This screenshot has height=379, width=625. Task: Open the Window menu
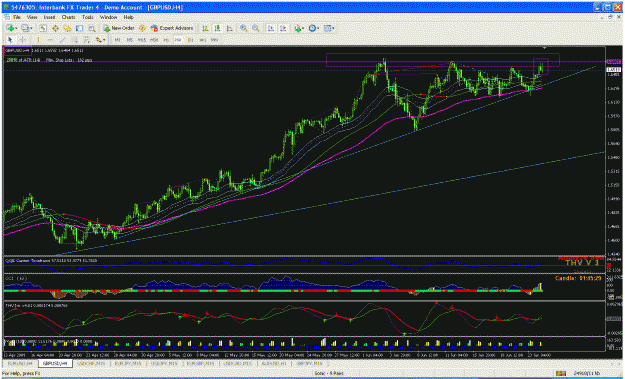(108, 18)
